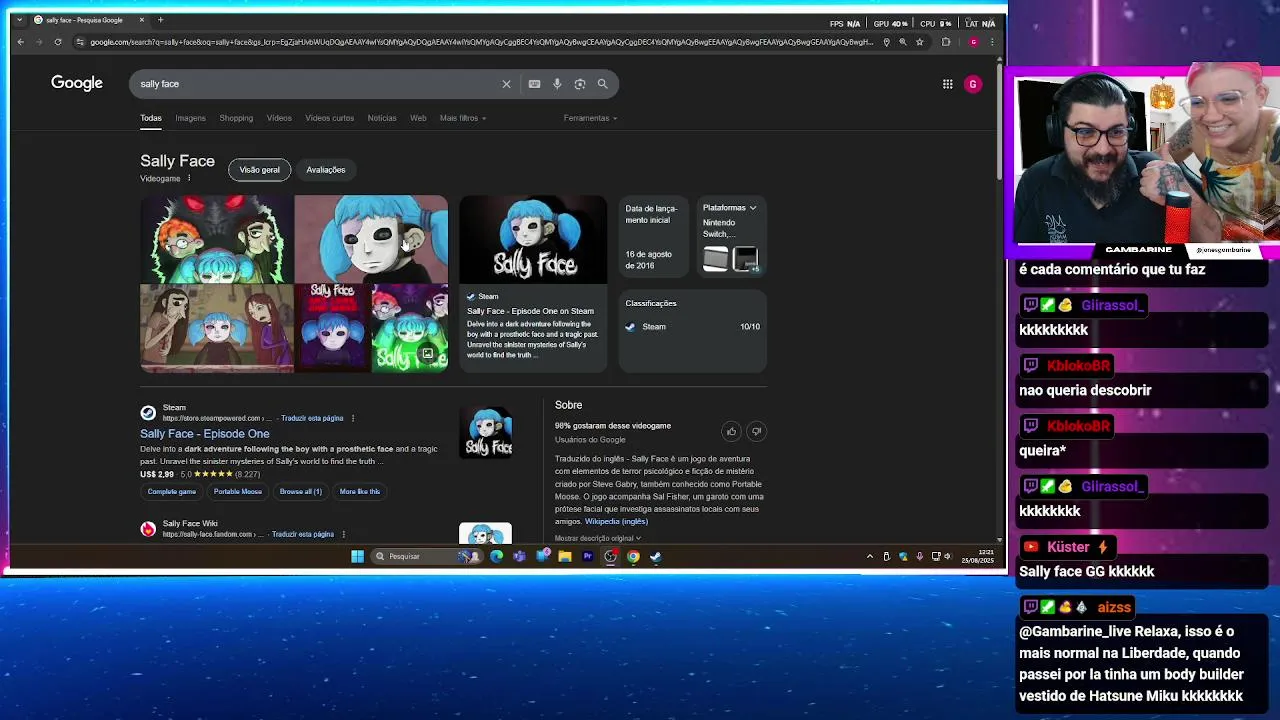This screenshot has width=1280, height=720.
Task: Open Adobe Premiere Pro from the taskbar
Action: coord(588,557)
